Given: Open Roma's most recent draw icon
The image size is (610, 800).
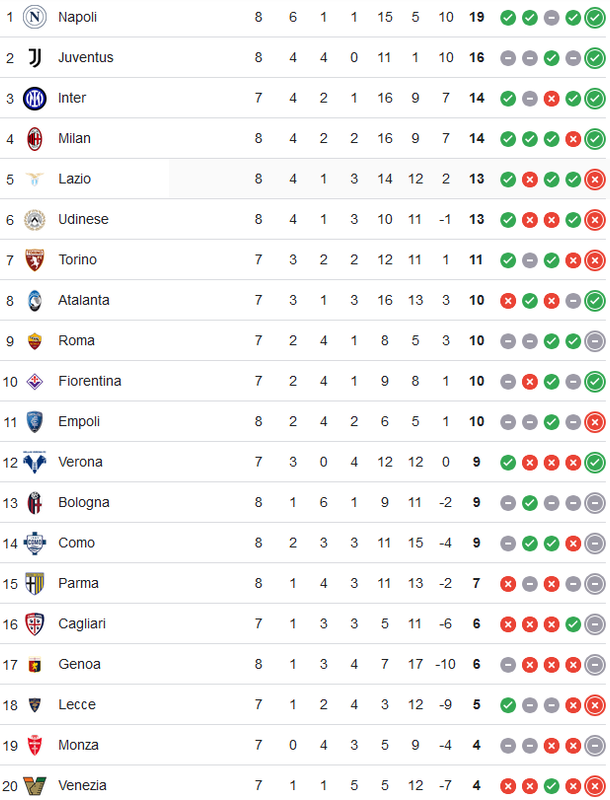Looking at the screenshot, I should (595, 341).
